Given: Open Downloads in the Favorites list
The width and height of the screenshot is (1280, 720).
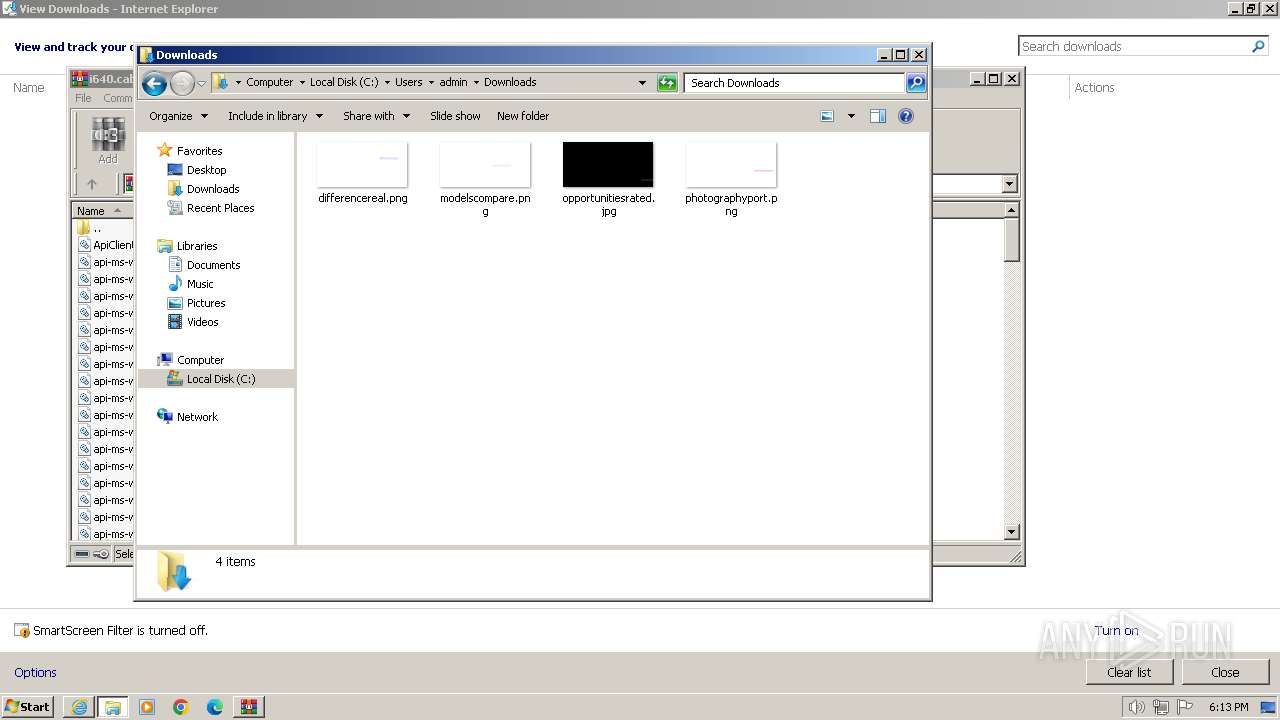Looking at the screenshot, I should [x=212, y=189].
